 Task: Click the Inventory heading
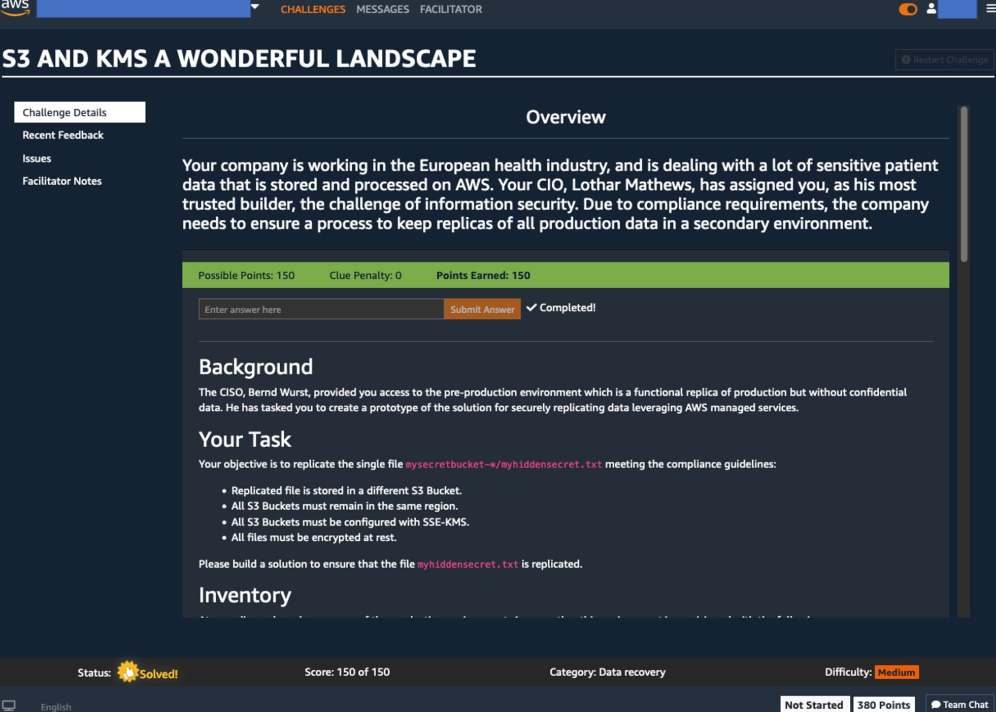pos(245,595)
